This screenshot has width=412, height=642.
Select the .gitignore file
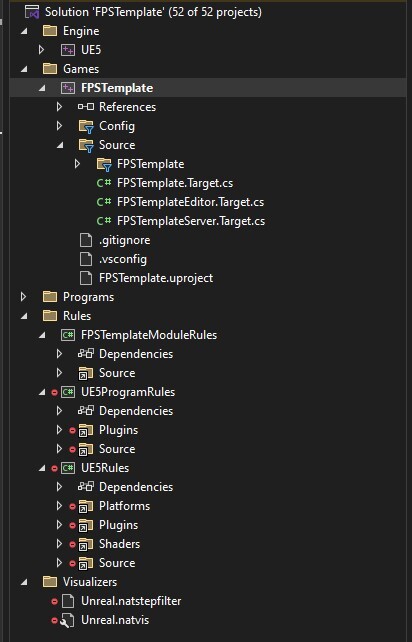tap(125, 240)
